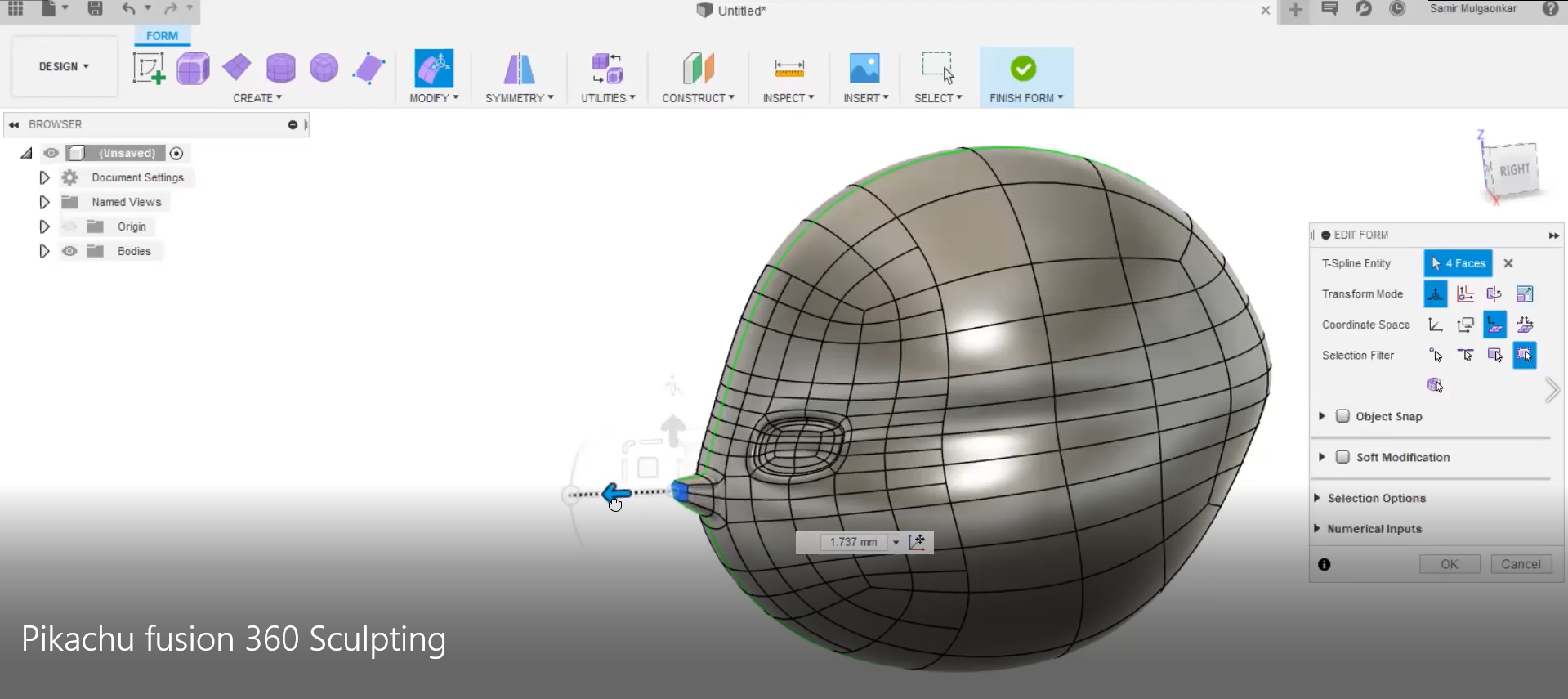Select the Box form primitive tool

tap(193, 68)
